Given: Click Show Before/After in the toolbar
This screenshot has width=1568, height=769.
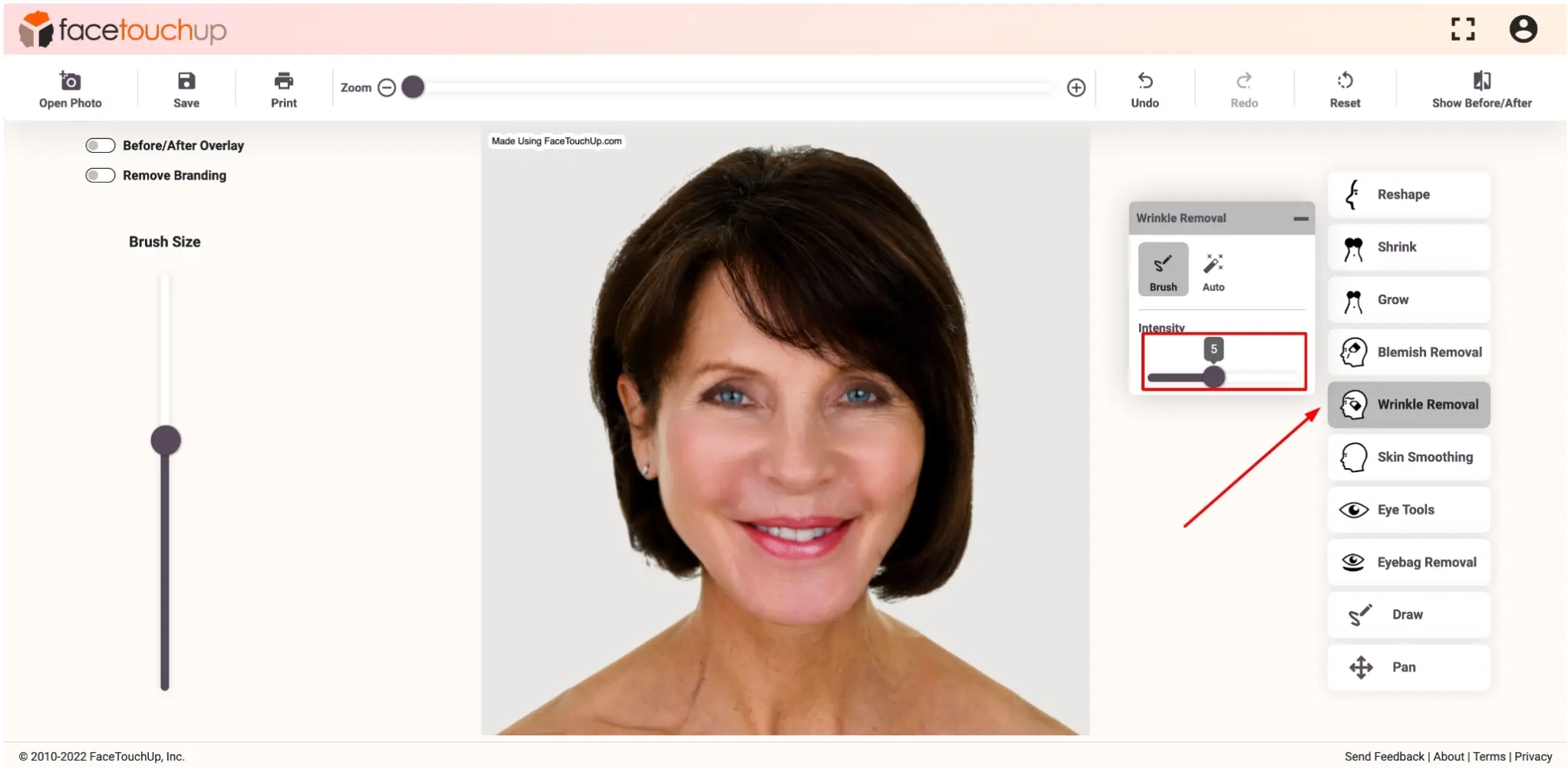Looking at the screenshot, I should (x=1481, y=87).
